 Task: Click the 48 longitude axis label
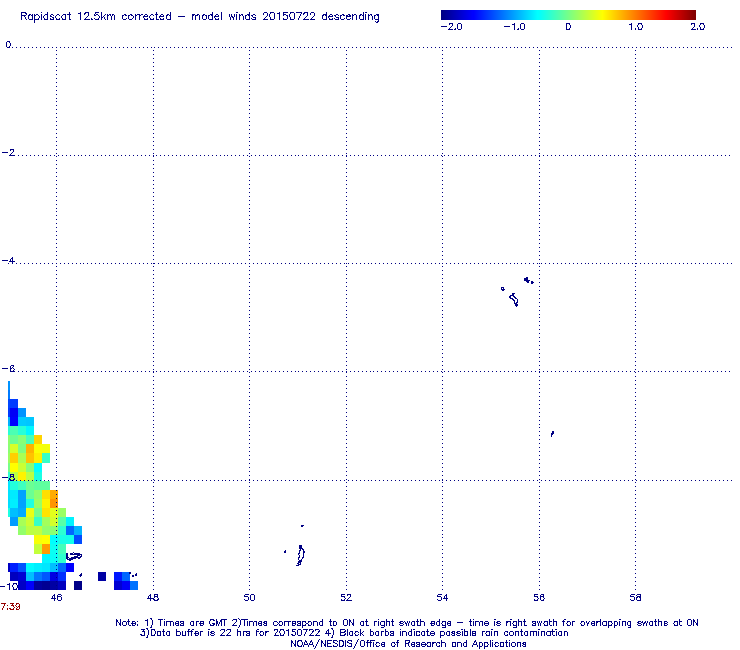153,598
